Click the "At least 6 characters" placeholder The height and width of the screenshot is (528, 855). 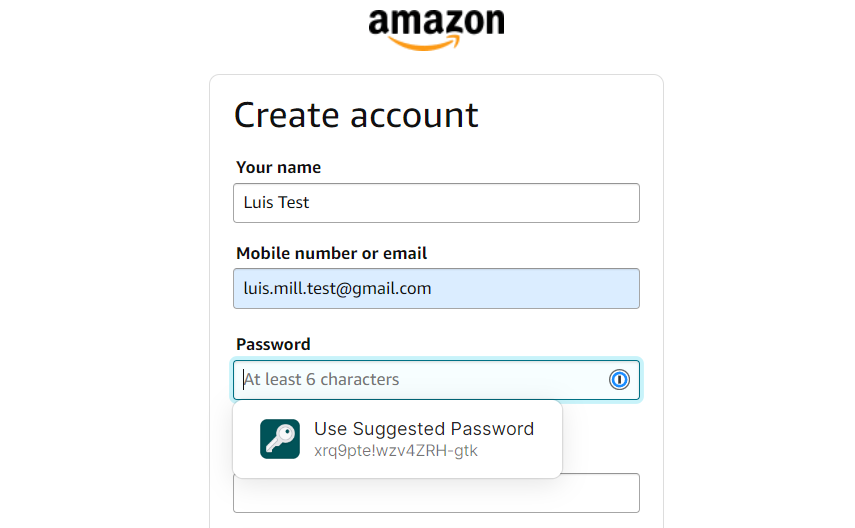point(321,380)
